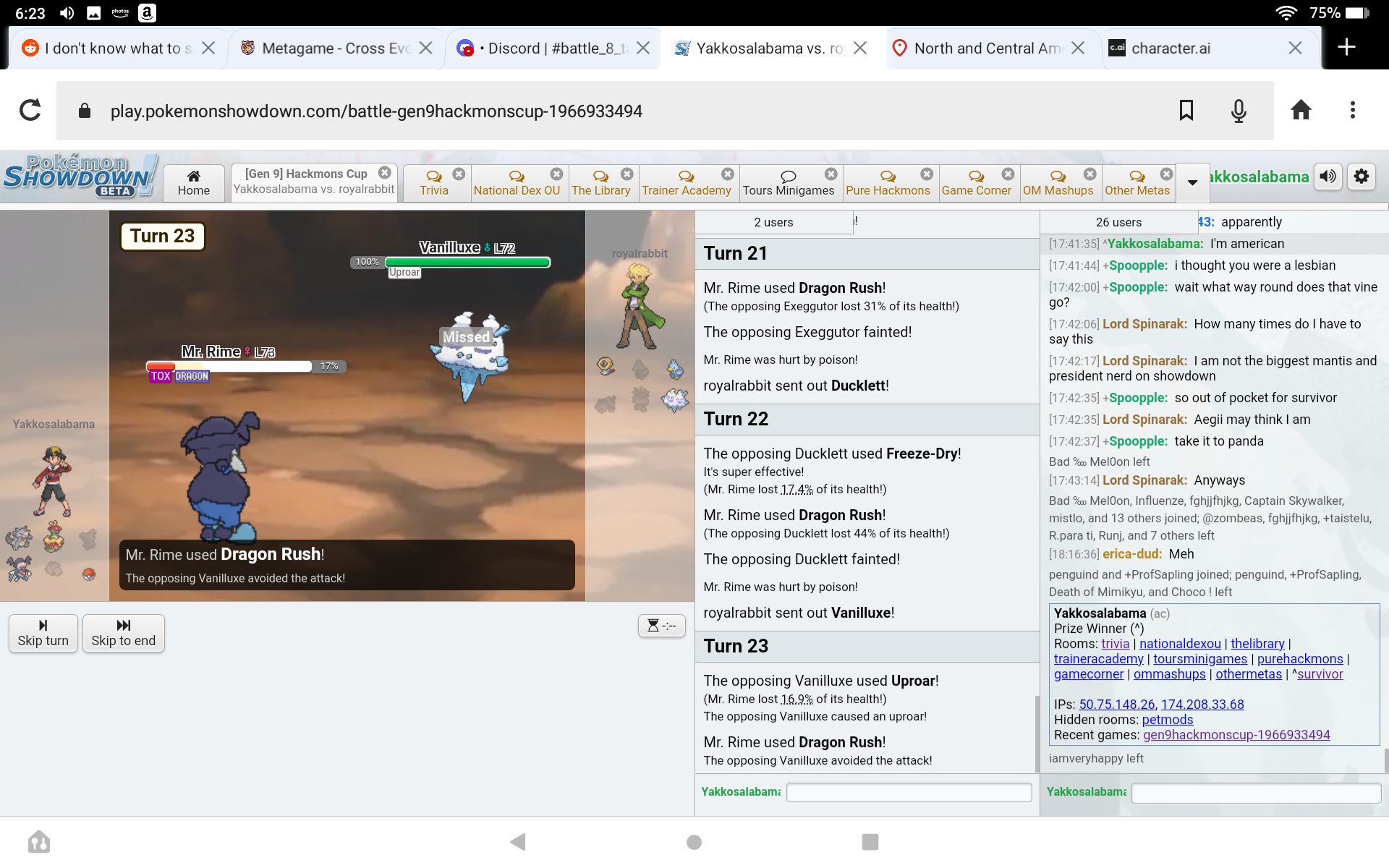Close the Trainer Academy room tab

coord(728,174)
